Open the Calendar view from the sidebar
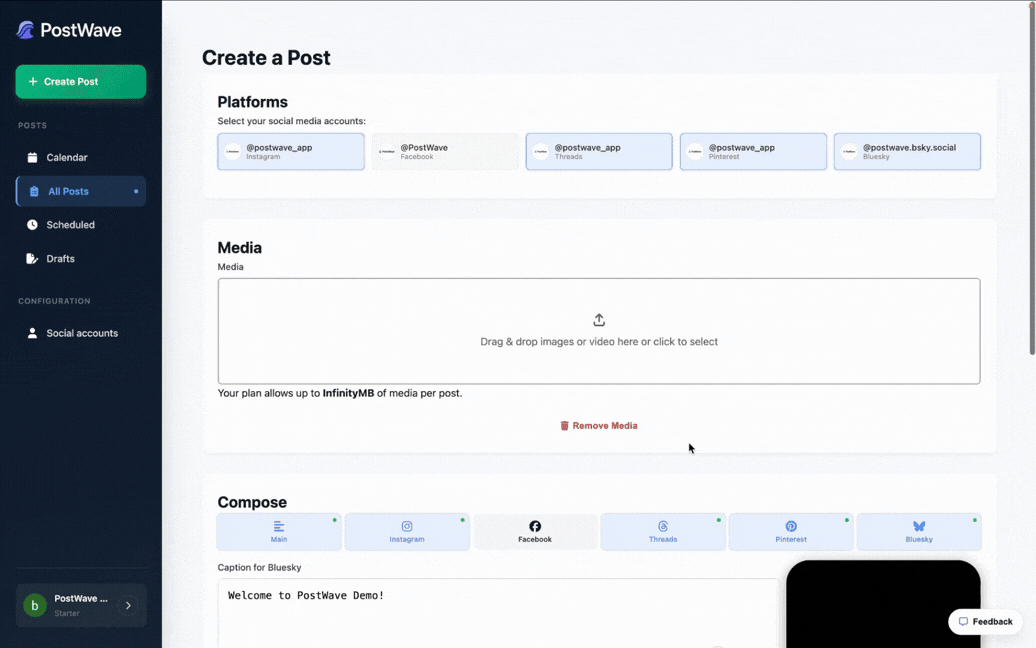Image resolution: width=1036 pixels, height=648 pixels. (66, 157)
